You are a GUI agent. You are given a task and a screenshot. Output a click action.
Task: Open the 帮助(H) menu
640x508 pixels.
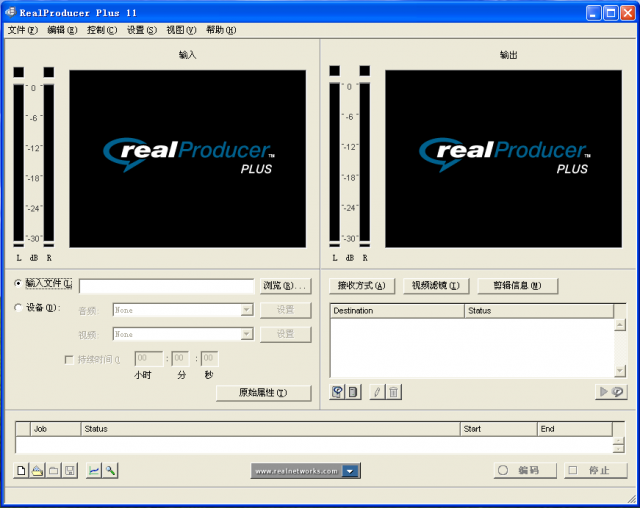[221, 30]
